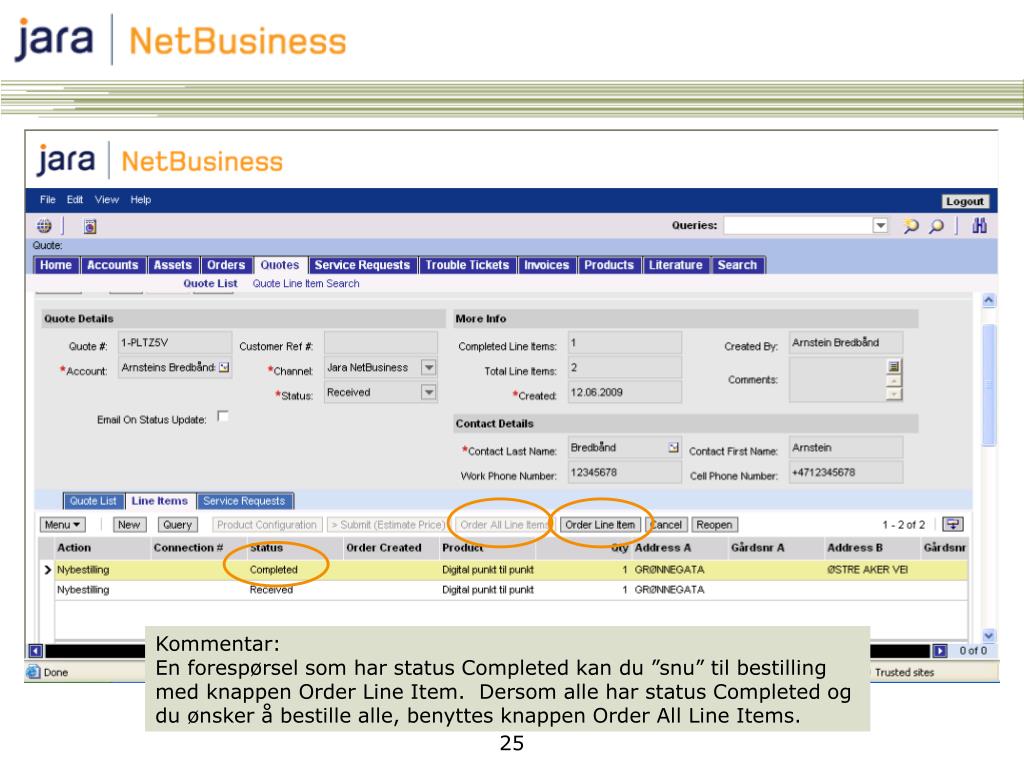The image size is (1024, 768).
Task: Expand the Status dropdown
Action: pos(428,392)
